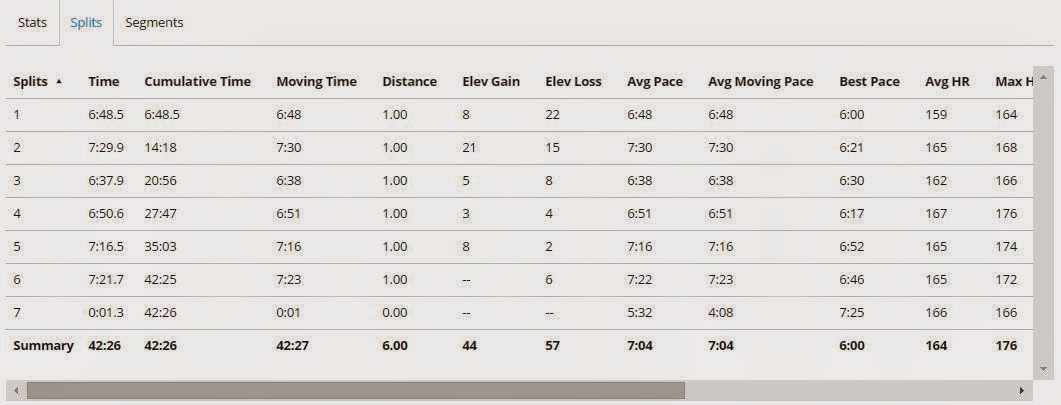Sort by Avg Pace column

click(655, 82)
